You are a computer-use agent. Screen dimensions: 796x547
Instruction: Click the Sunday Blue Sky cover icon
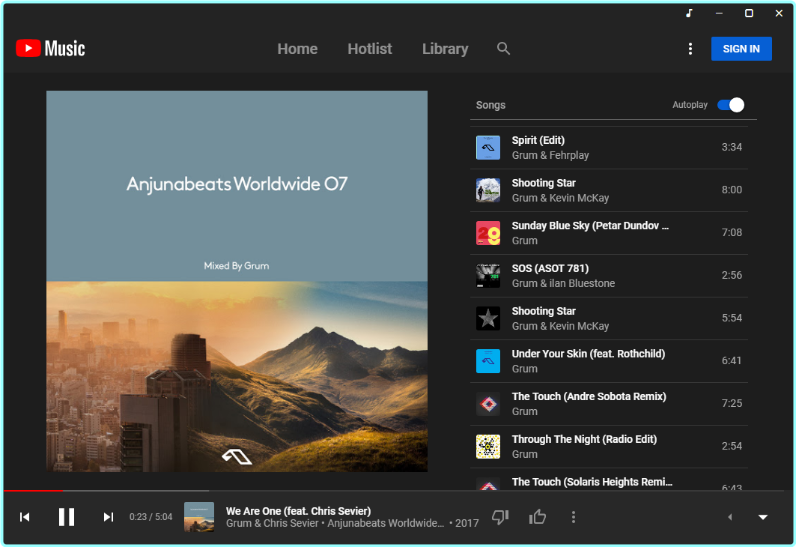point(488,233)
